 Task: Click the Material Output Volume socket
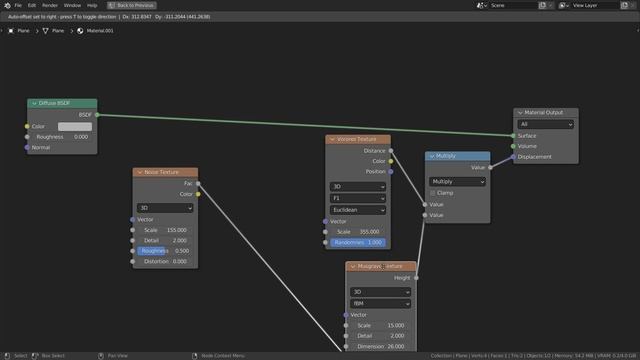(x=513, y=146)
